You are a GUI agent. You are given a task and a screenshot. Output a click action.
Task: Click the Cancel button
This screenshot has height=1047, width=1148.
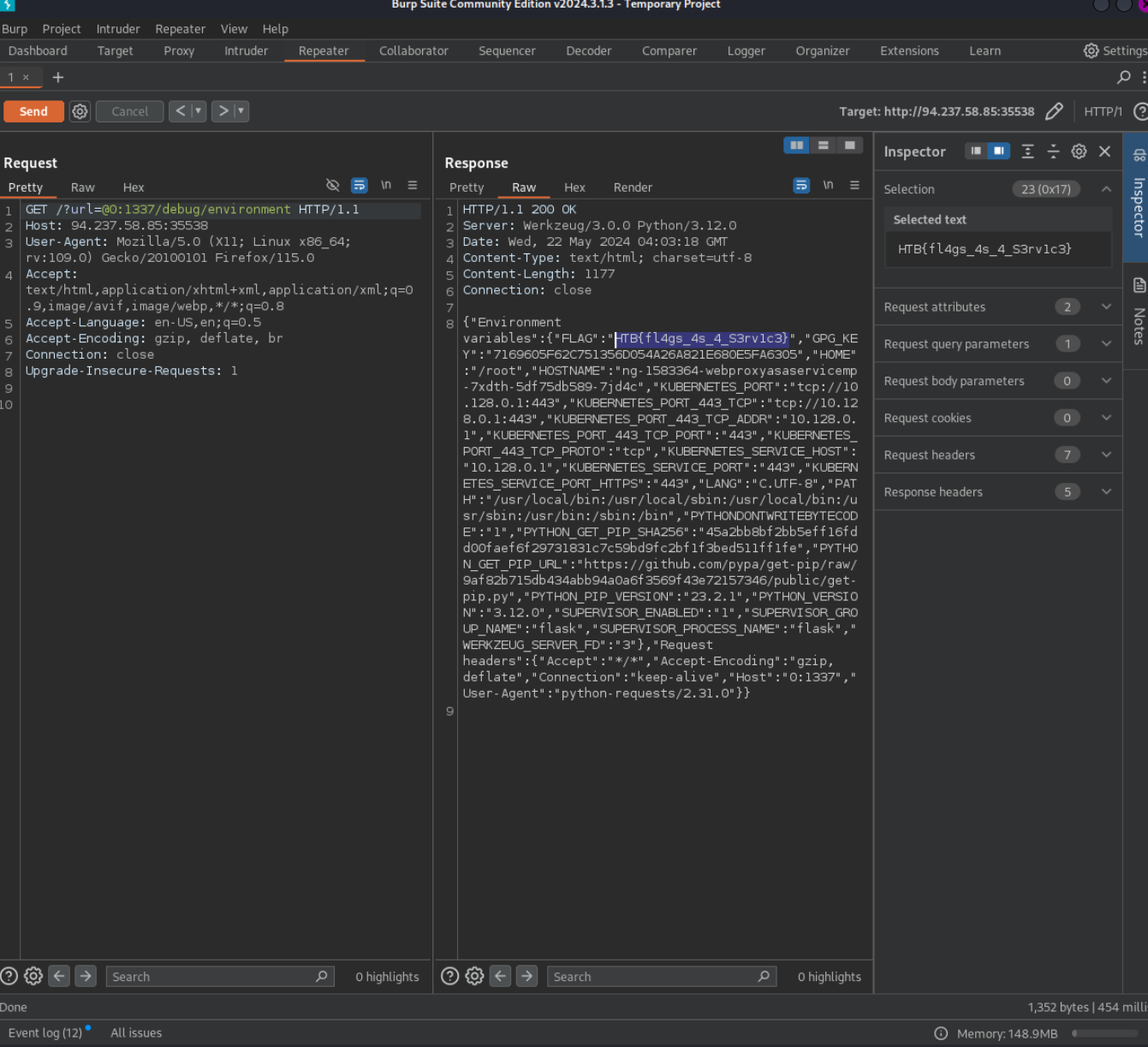[x=129, y=111]
